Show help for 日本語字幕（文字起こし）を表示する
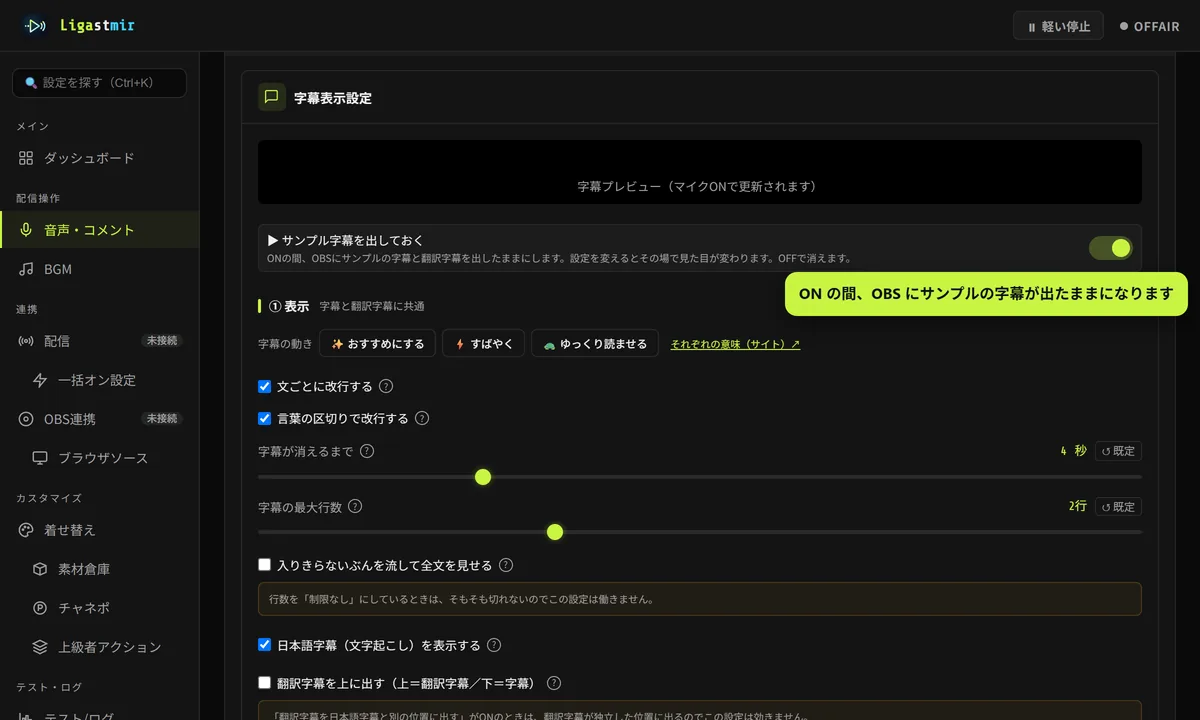1200x720 pixels. [494, 646]
